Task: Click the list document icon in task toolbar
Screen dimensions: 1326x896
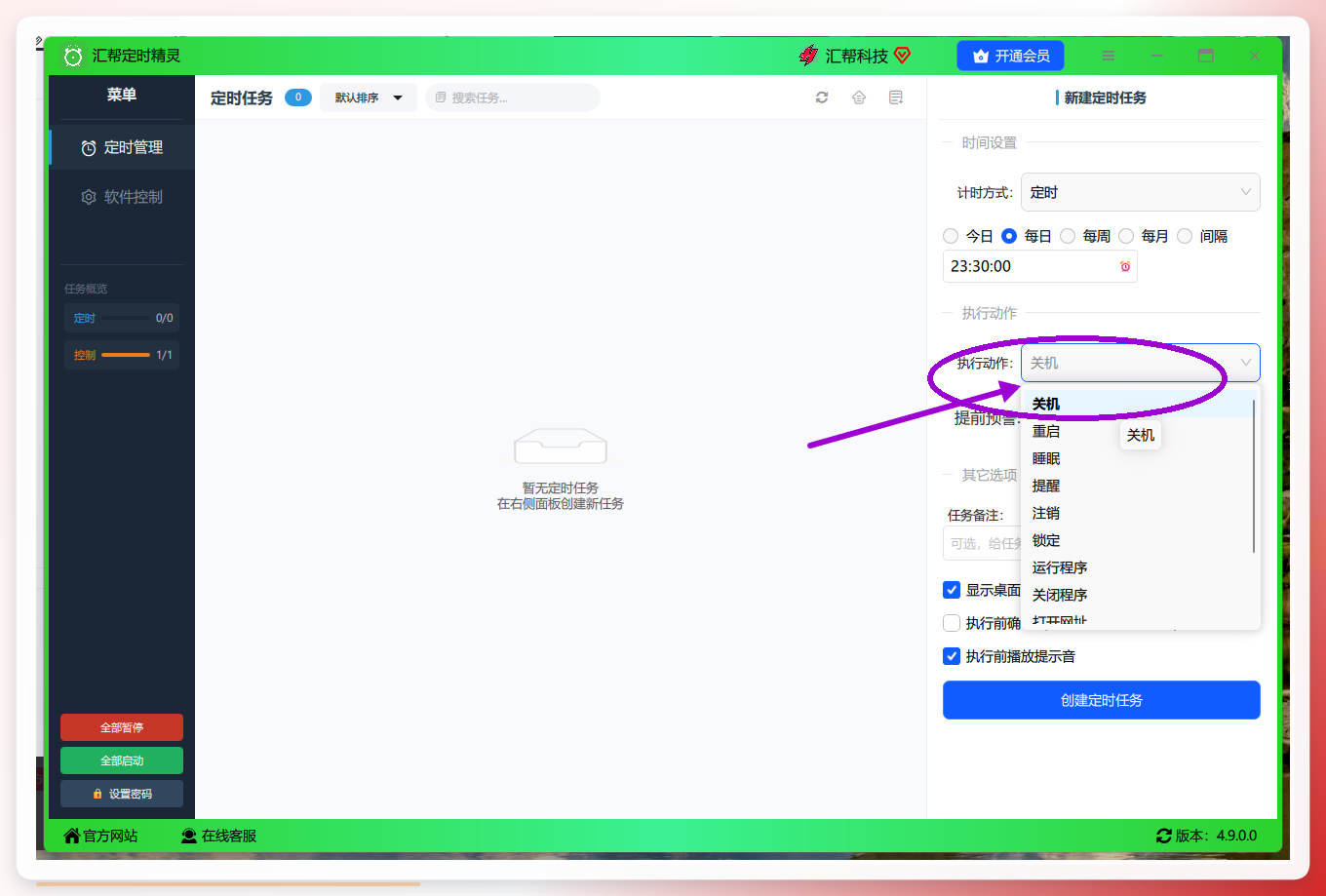Action: pos(896,97)
